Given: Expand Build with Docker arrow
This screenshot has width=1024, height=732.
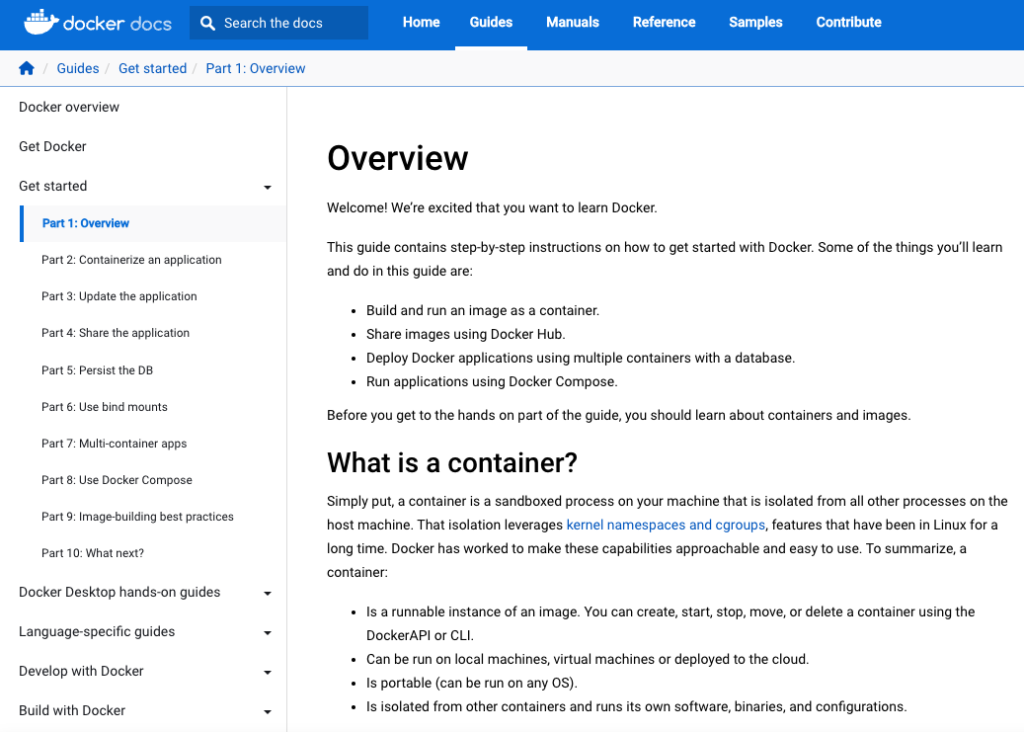Looking at the screenshot, I should 267,712.
